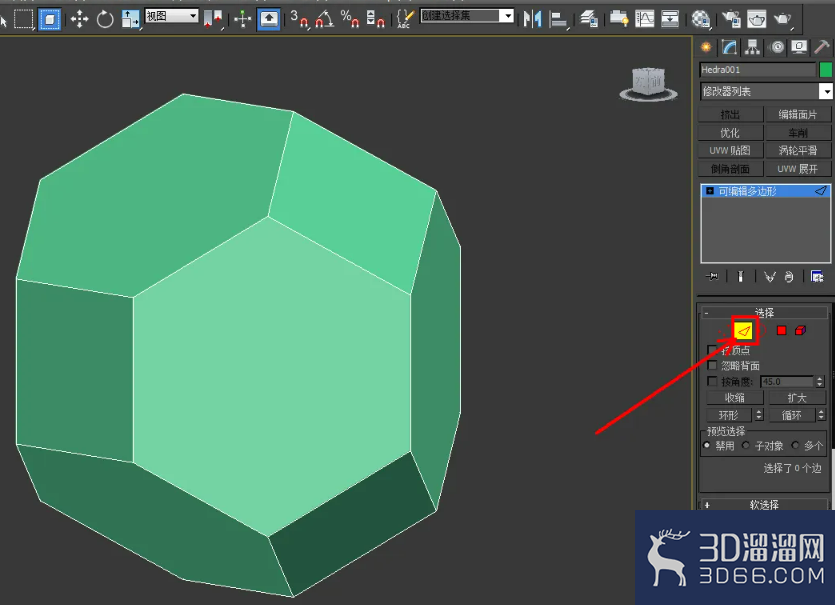Click the 按角度 value spinner arrows

pyautogui.click(x=820, y=381)
